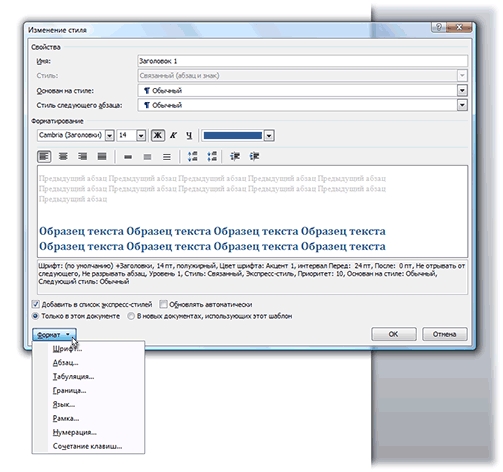Center-align the paragraph text

(x=63, y=156)
